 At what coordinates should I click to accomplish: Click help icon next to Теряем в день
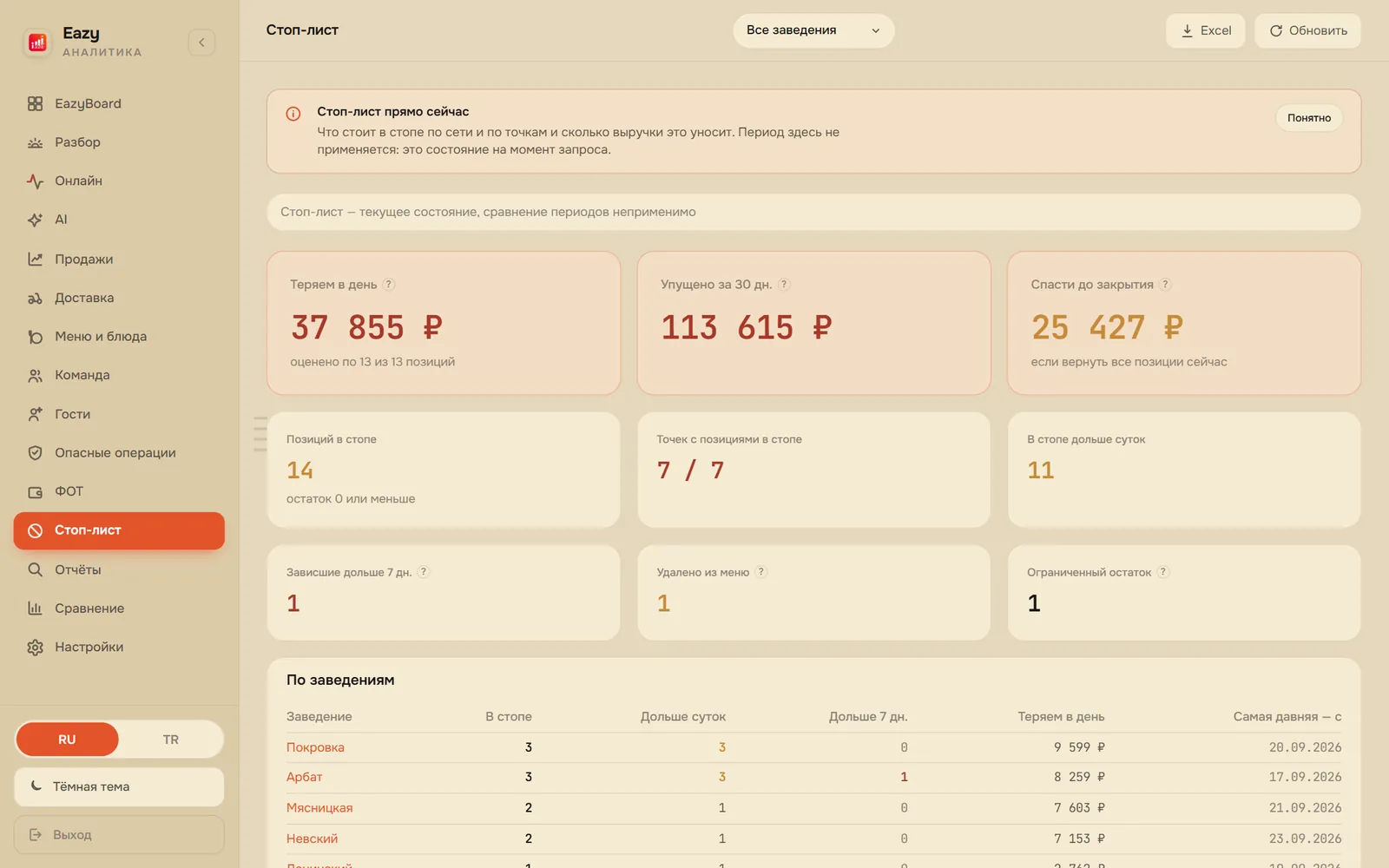(x=389, y=285)
